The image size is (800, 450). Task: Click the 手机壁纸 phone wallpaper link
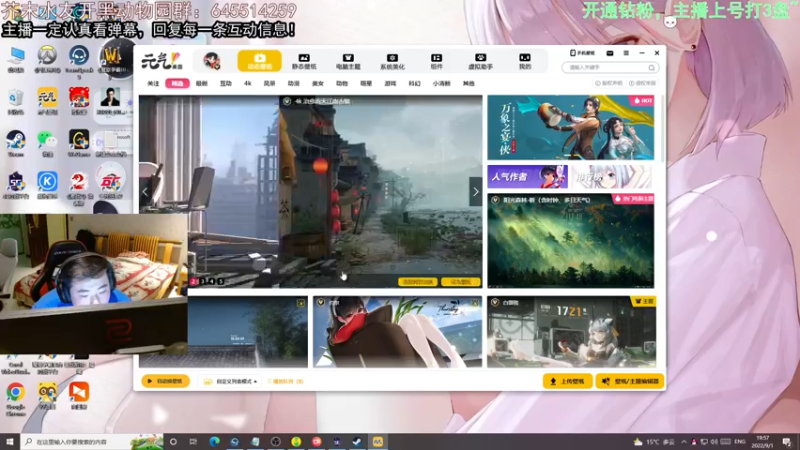[x=583, y=53]
